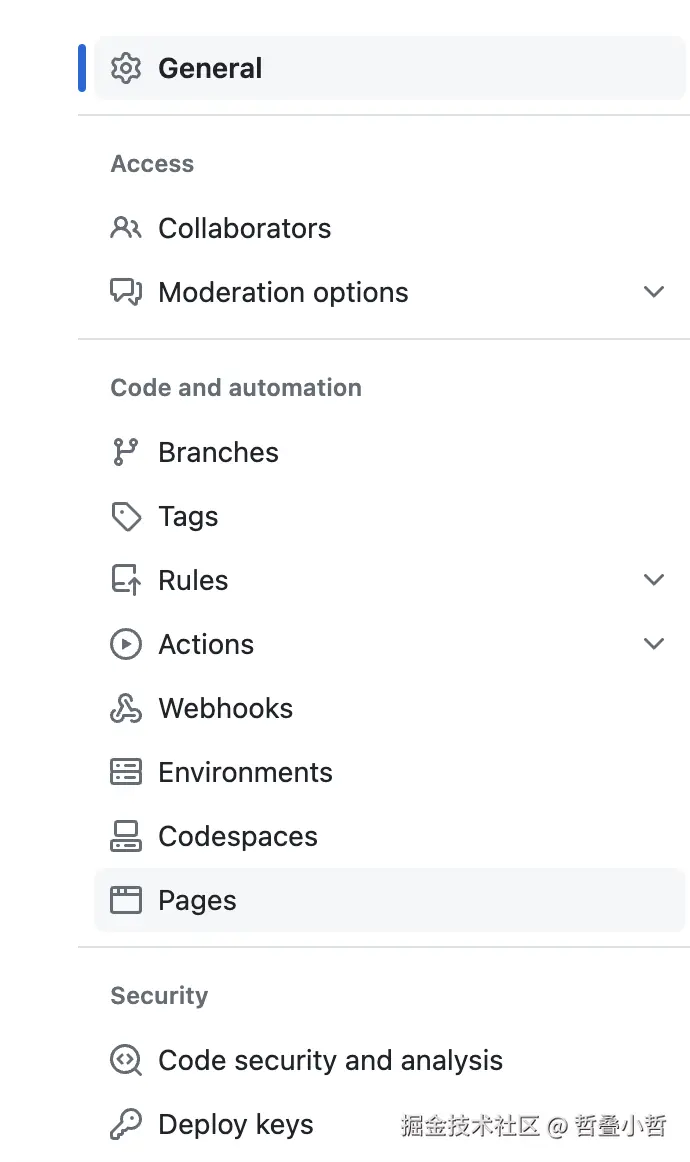Open the Collaborators text link
Image resolution: width=690 pixels, height=1162 pixels.
244,228
